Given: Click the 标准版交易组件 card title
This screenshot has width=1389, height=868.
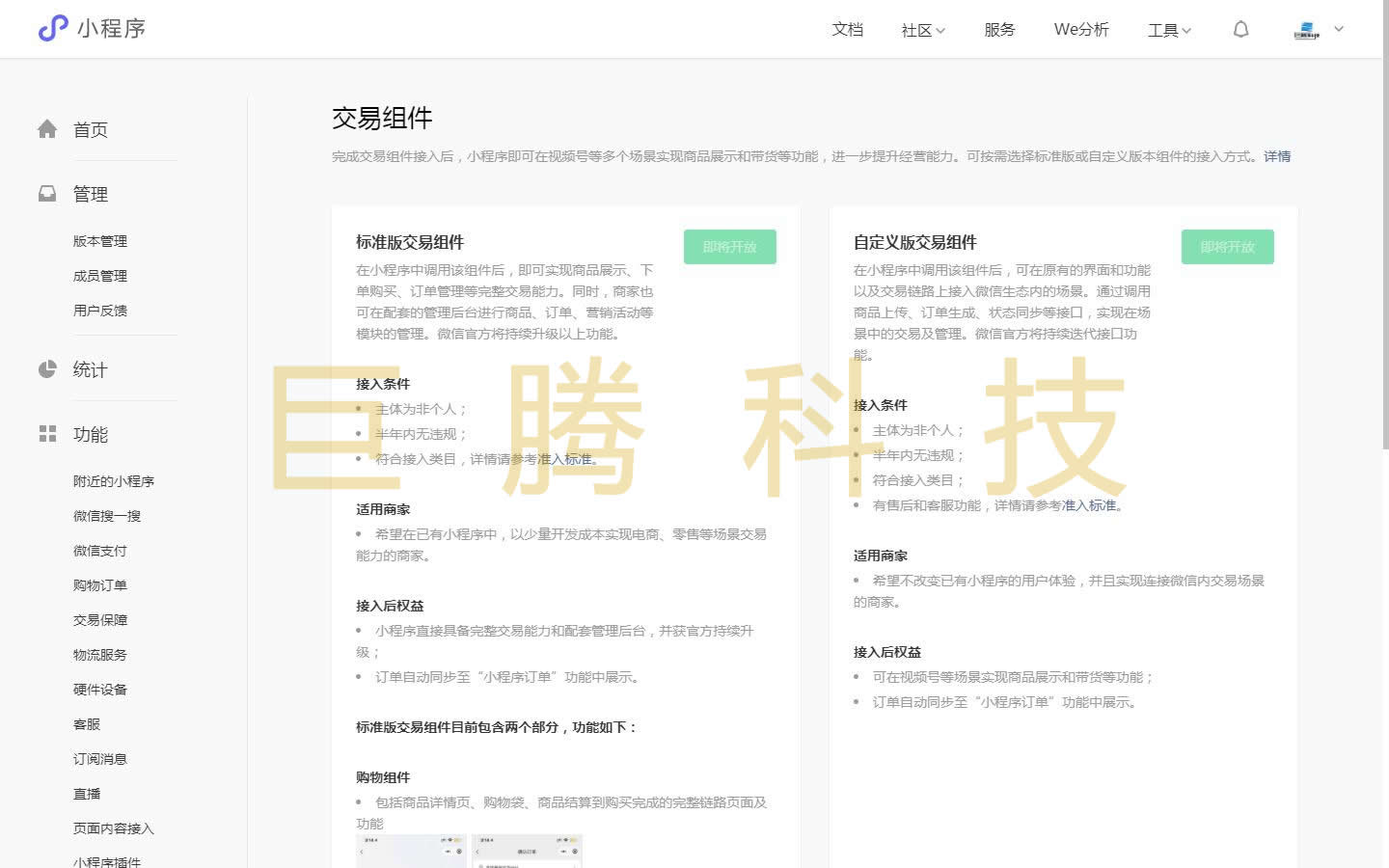Looking at the screenshot, I should (410, 242).
